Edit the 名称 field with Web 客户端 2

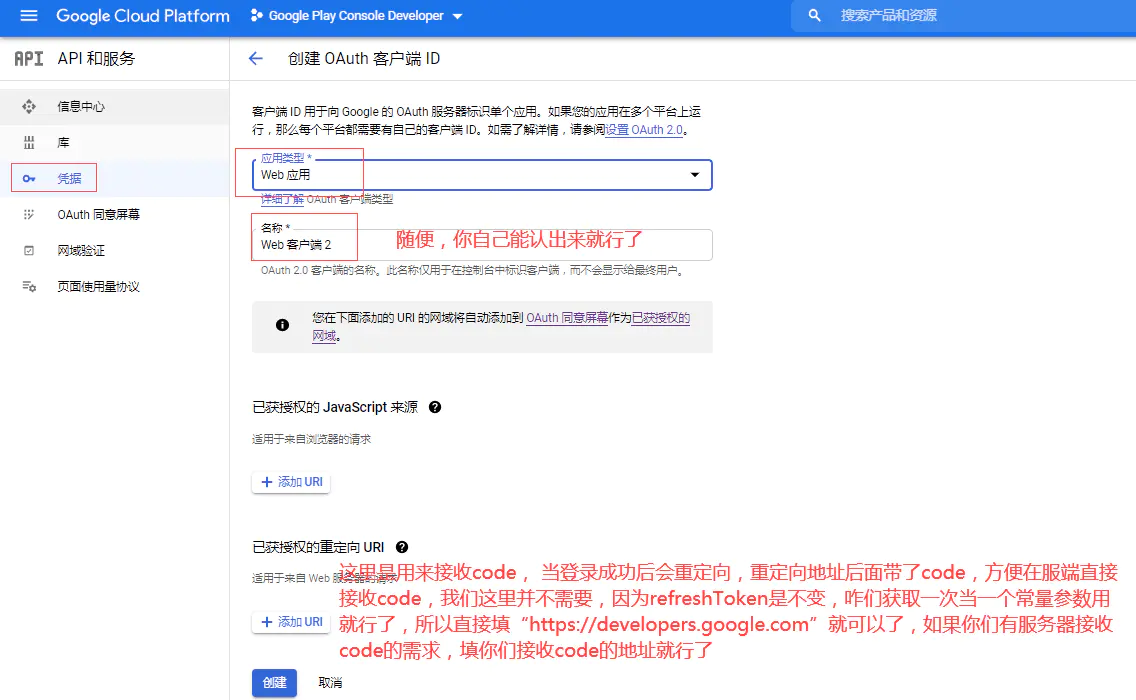click(482, 245)
